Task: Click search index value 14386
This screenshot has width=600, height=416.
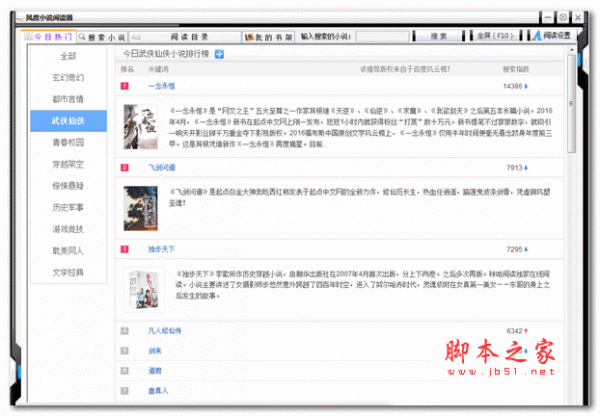Action: (513, 86)
